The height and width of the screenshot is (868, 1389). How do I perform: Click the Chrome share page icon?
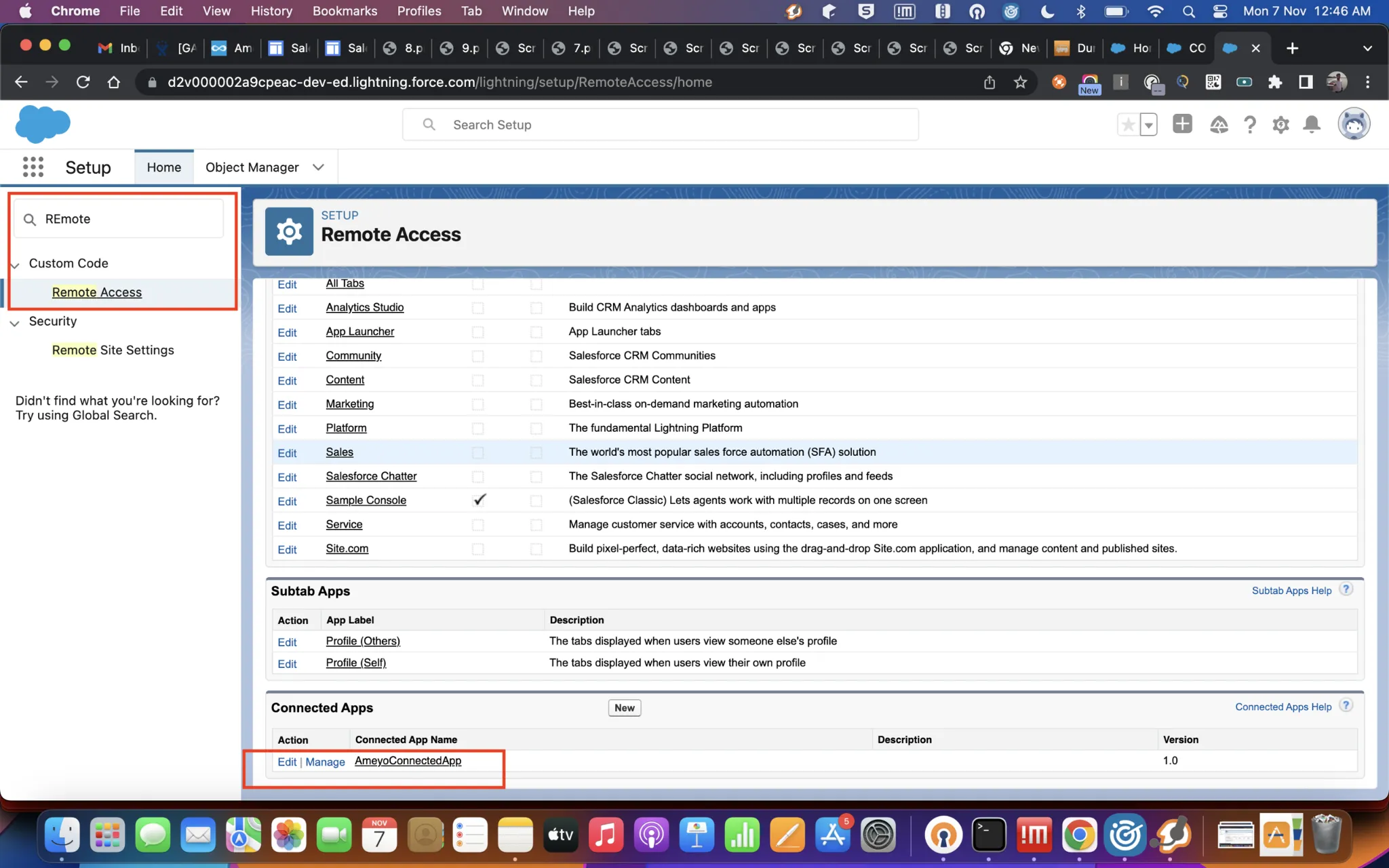[x=990, y=82]
